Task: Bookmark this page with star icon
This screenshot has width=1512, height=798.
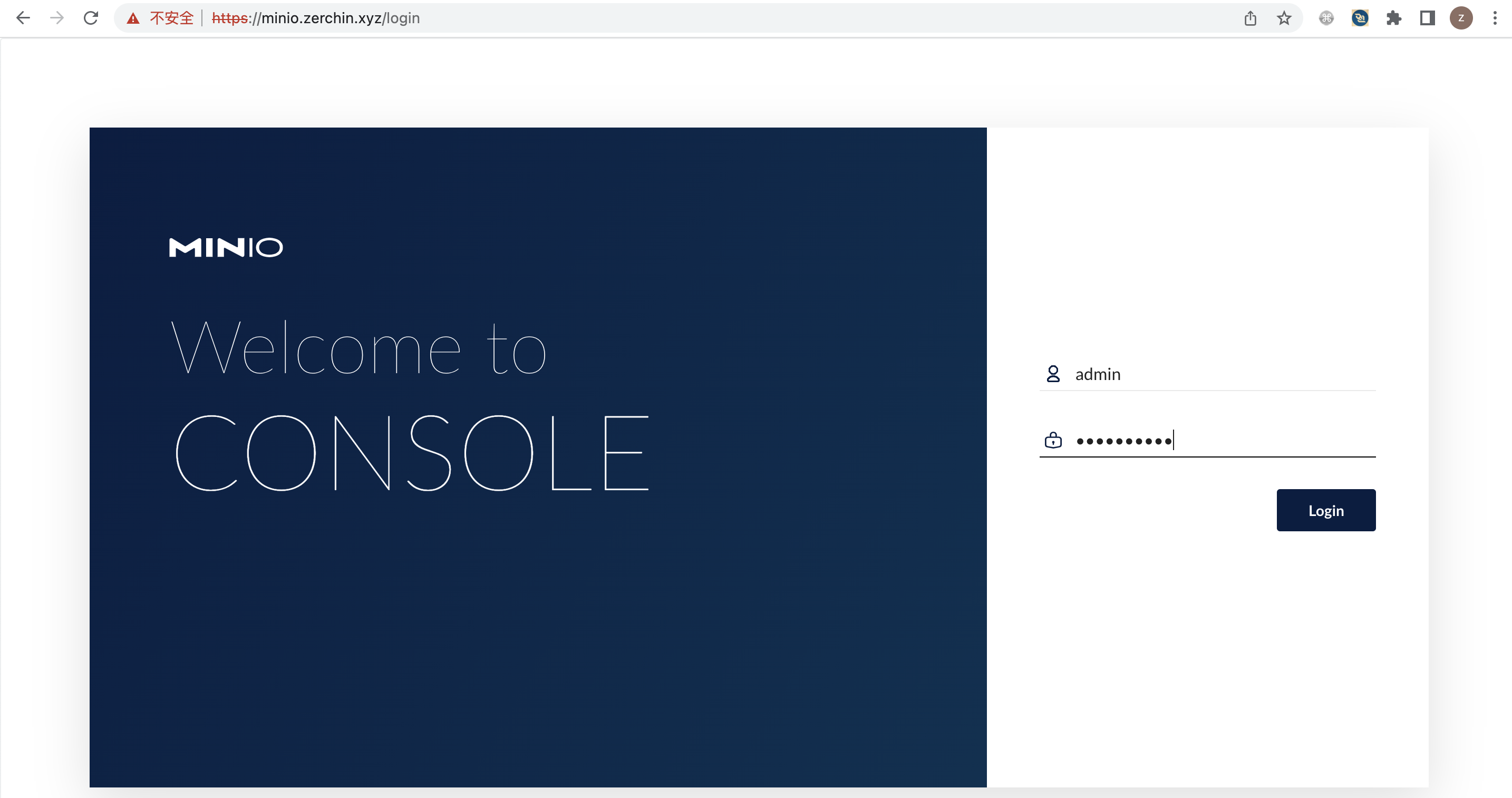Action: tap(1284, 18)
